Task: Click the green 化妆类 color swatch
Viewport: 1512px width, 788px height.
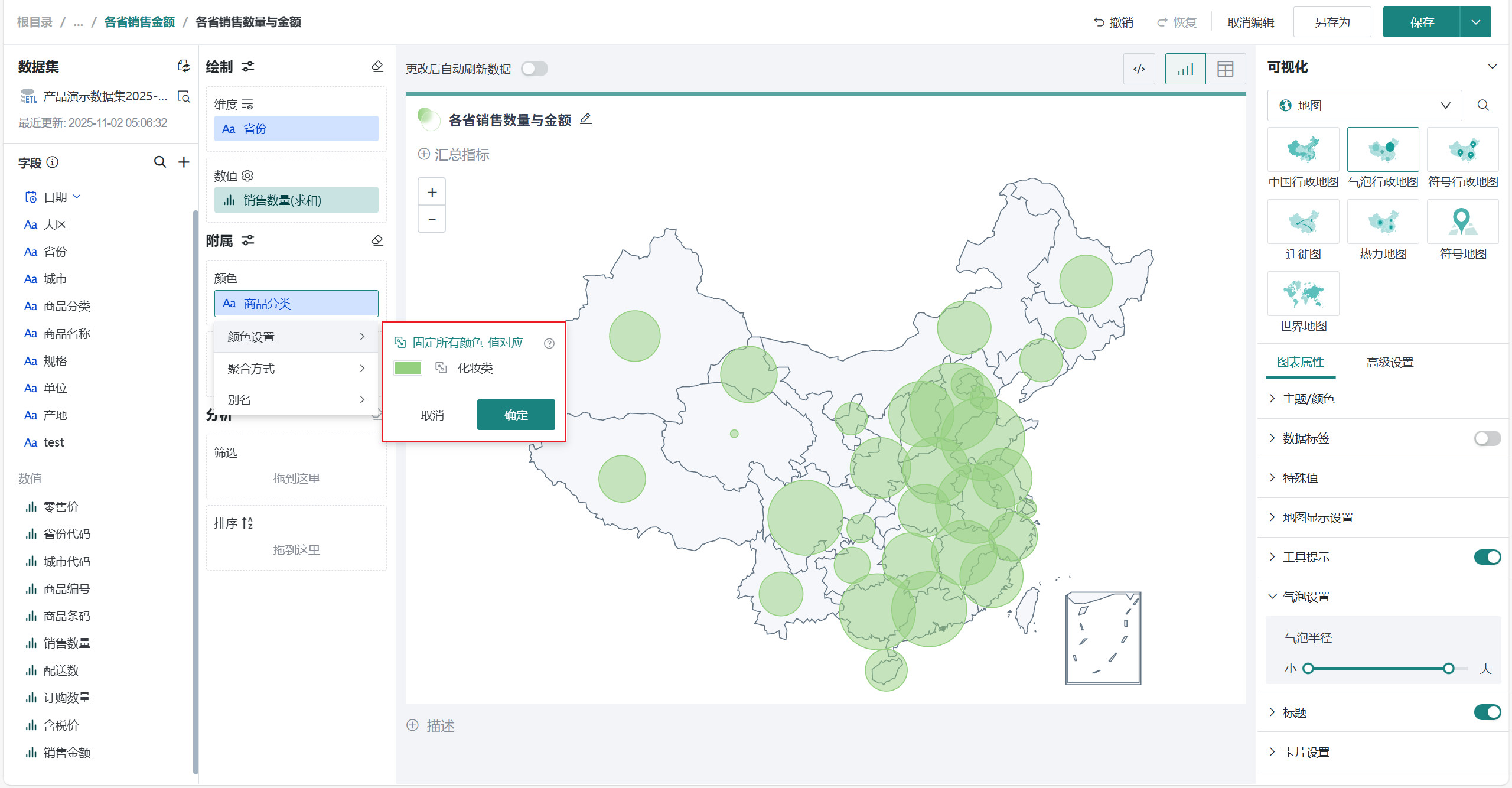Action: [408, 368]
